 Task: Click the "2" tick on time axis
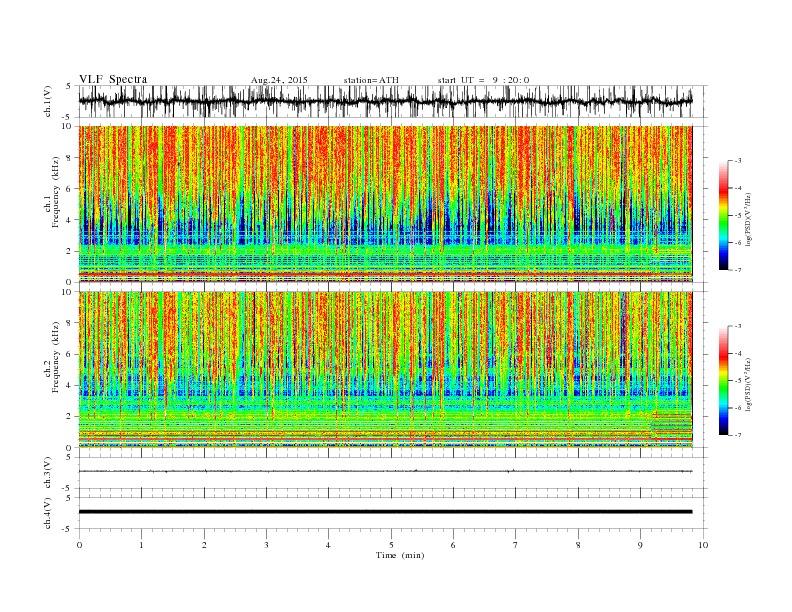[204, 545]
